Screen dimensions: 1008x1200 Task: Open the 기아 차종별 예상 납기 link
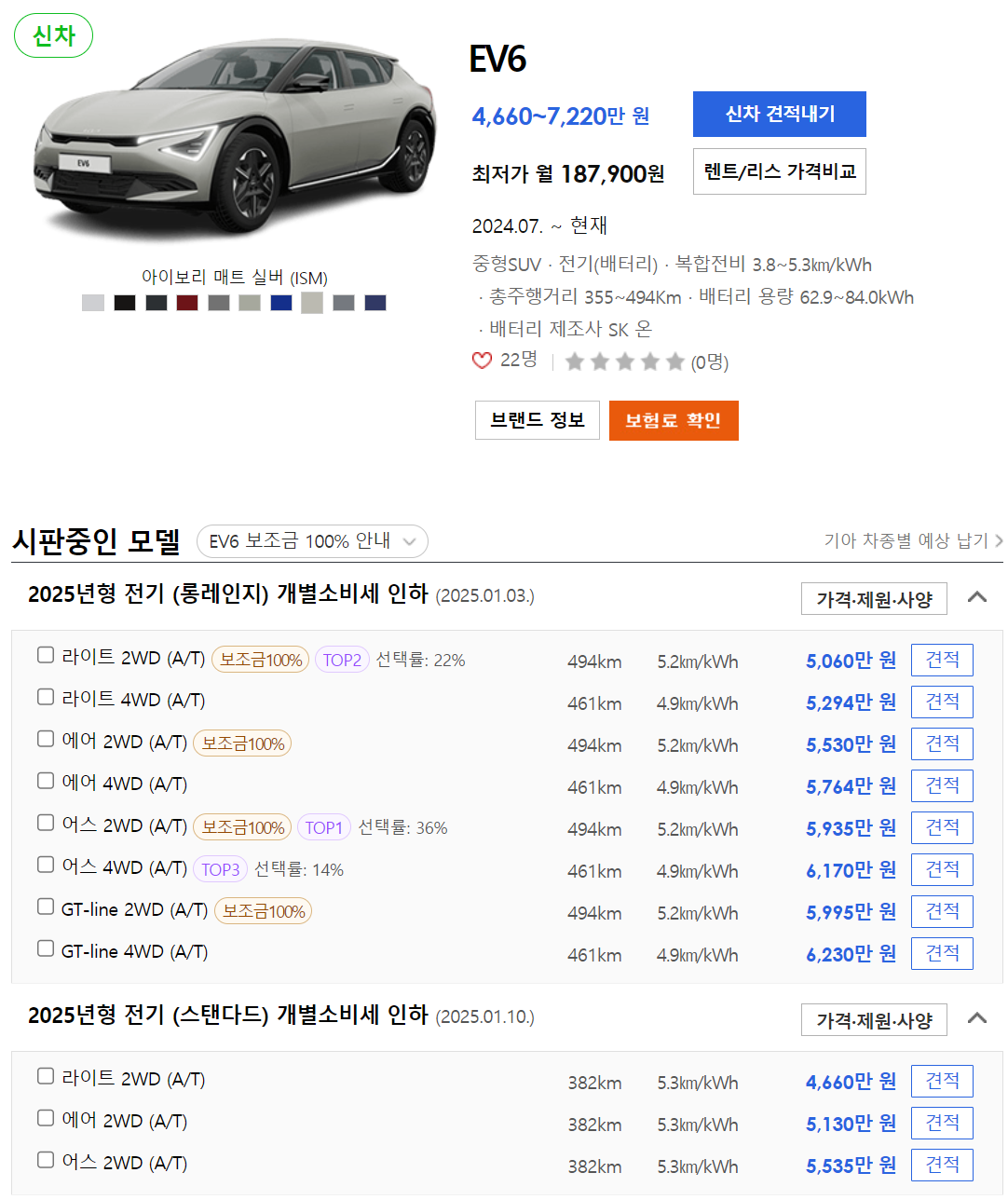913,540
